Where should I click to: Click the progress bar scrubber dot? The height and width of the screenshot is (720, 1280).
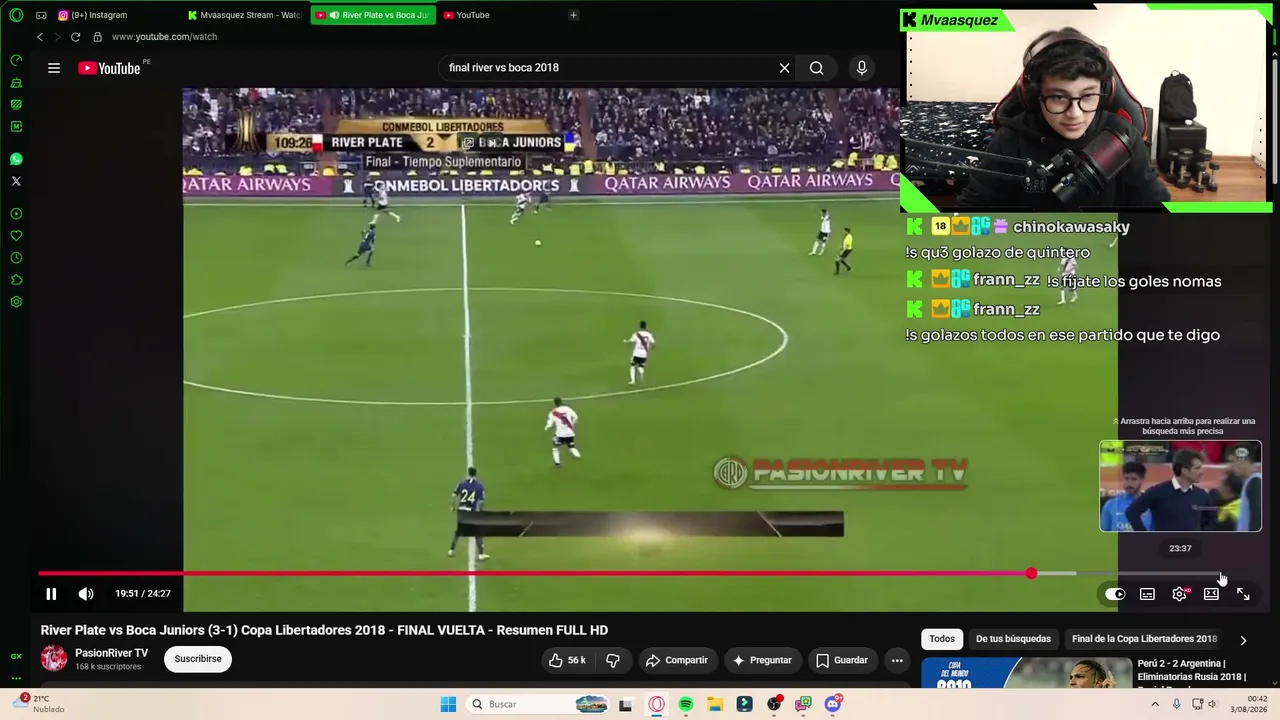[1031, 574]
